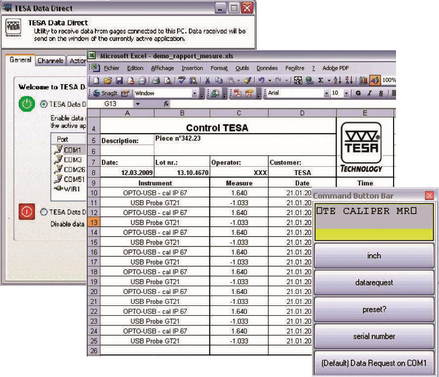Viewport: 439px width, 377px height.
Task: Click the preset? button
Action: click(x=374, y=310)
